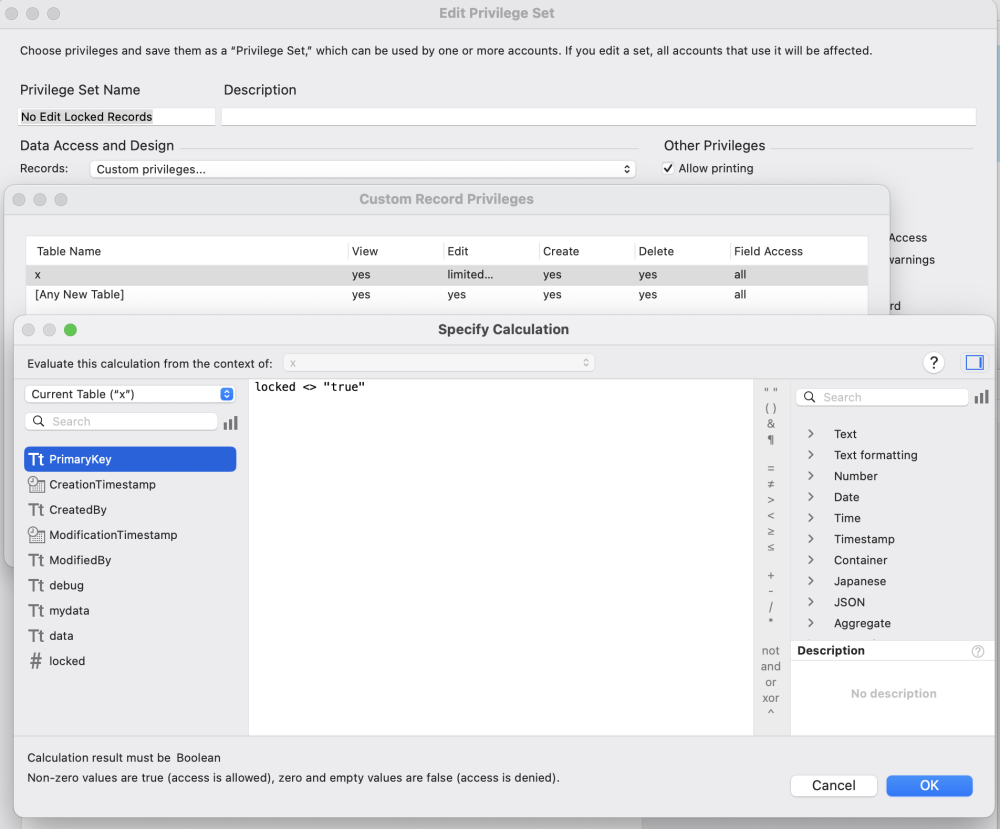Expand the Timestamp function category
The image size is (1000, 829).
coord(864,539)
